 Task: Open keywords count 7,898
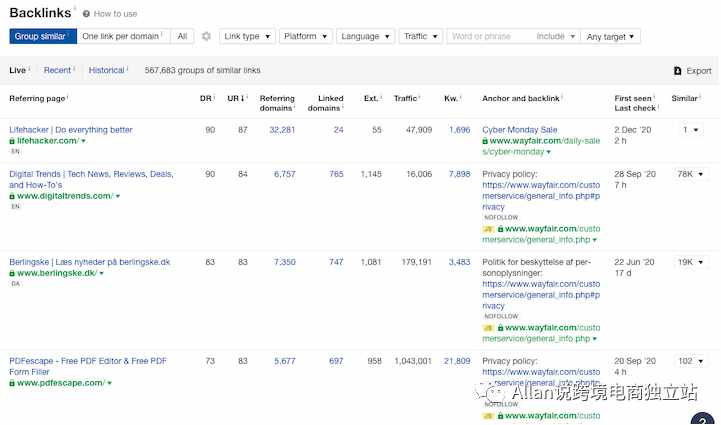tap(459, 174)
